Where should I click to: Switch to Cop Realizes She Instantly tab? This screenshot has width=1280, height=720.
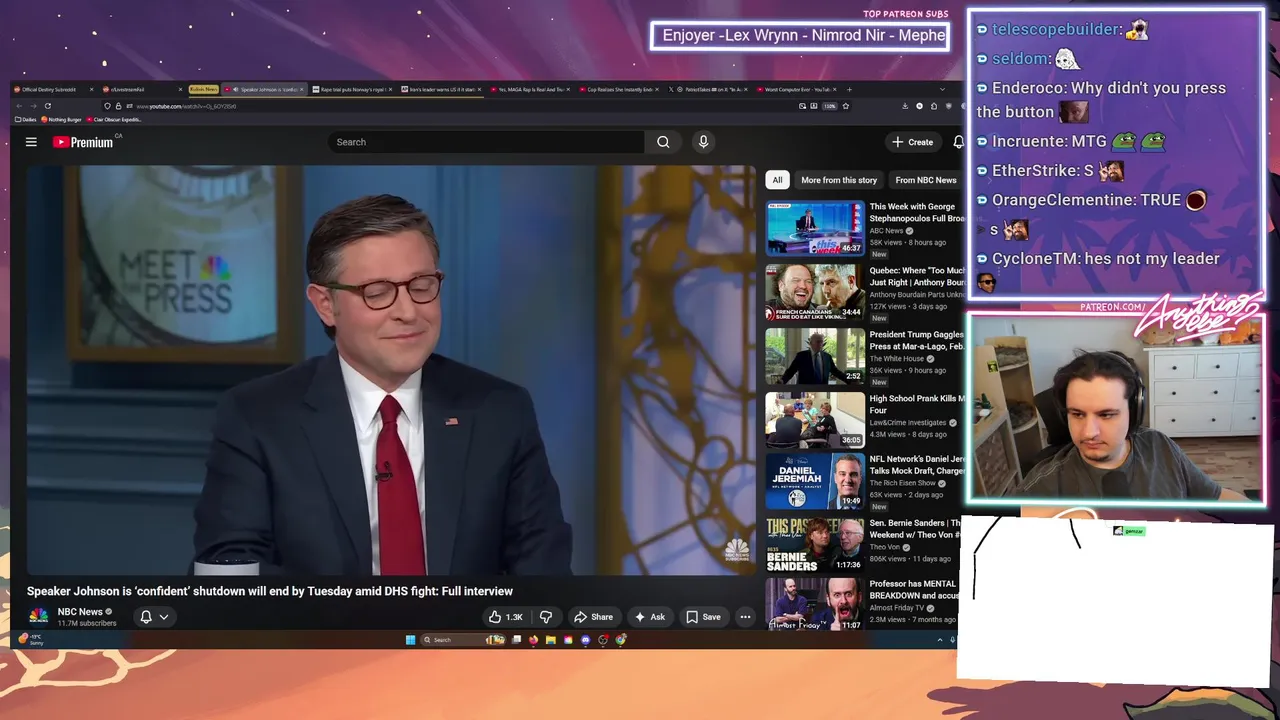pyautogui.click(x=620, y=89)
